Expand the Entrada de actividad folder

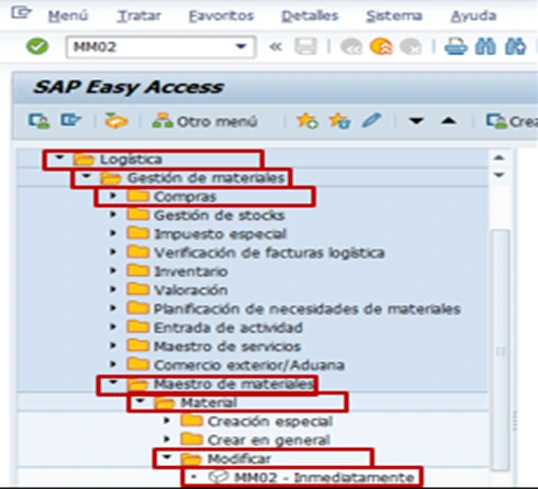(x=113, y=327)
